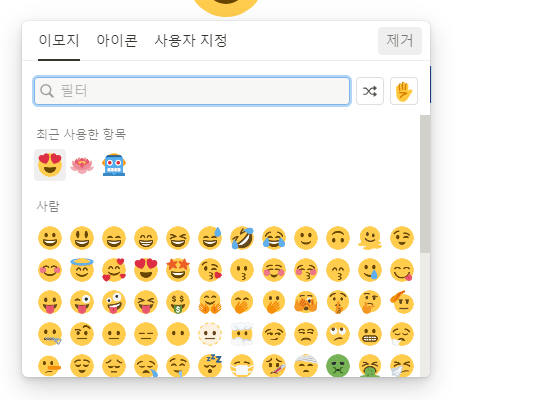
Task: Select the winking face emoji
Action: [x=402, y=238]
